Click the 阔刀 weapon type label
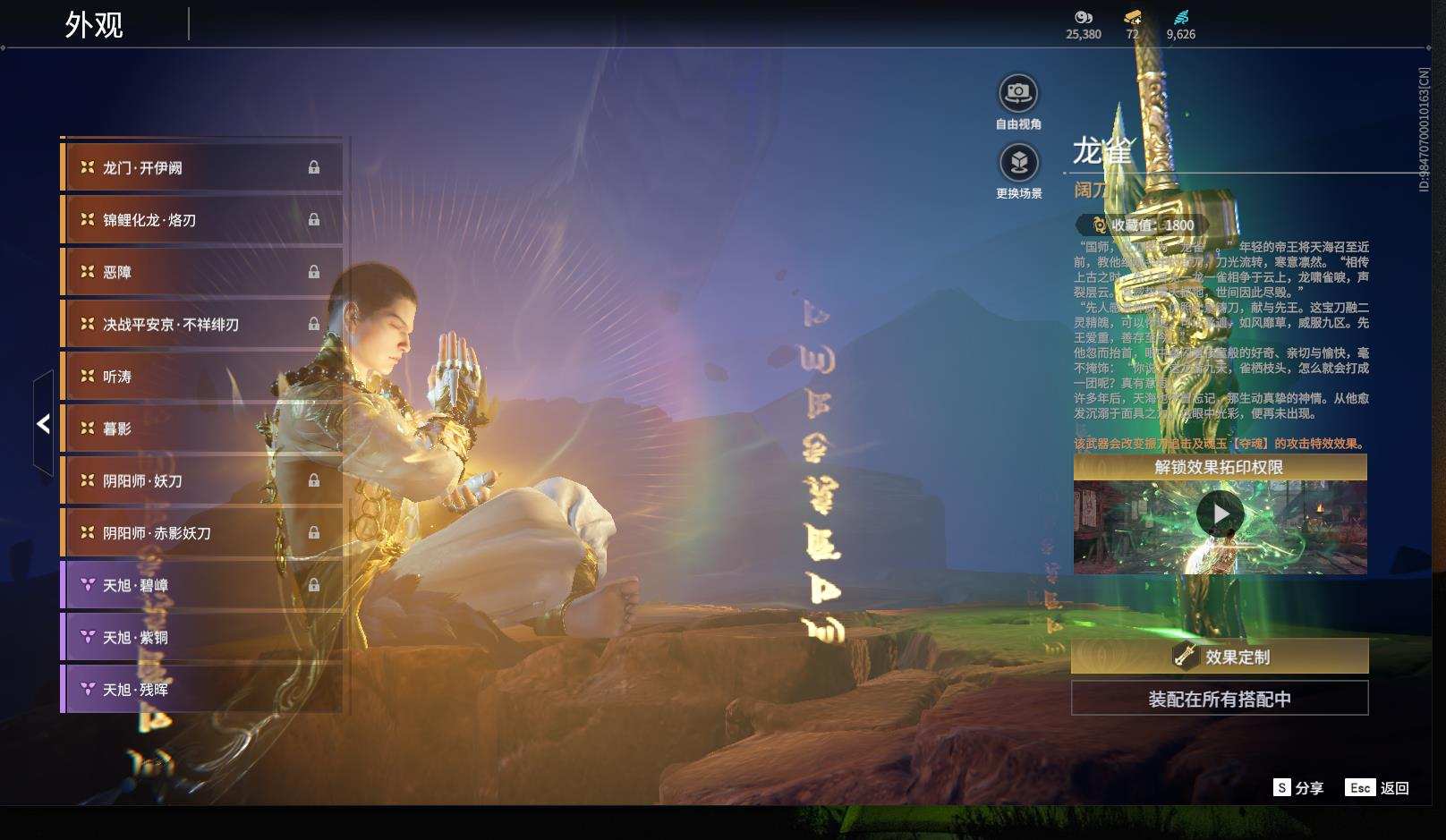Image resolution: width=1446 pixels, height=840 pixels. (x=1091, y=190)
